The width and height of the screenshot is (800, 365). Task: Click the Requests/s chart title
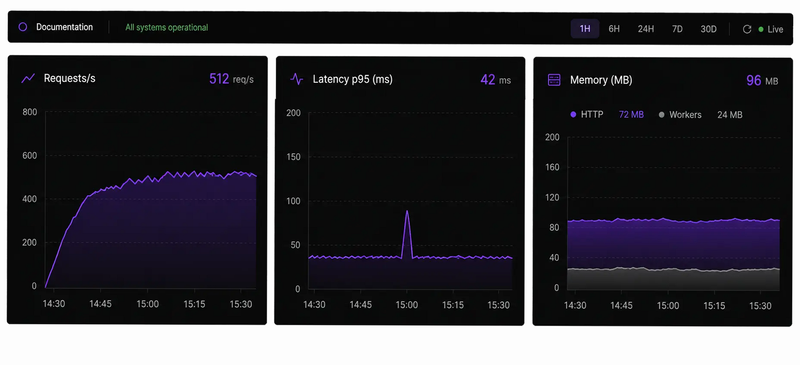click(69, 79)
